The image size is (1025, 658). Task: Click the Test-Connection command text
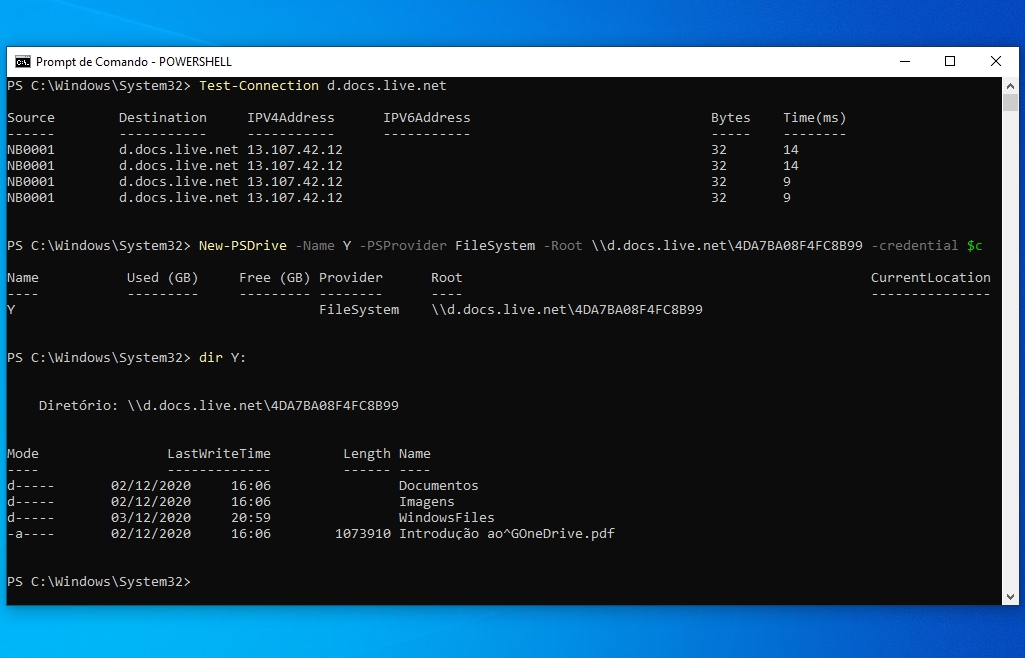click(x=259, y=86)
